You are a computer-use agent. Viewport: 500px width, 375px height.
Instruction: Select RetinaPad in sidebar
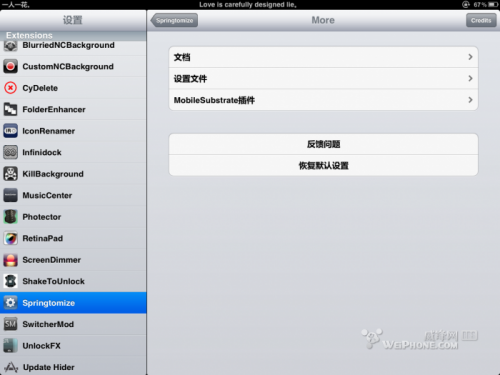pos(73,238)
